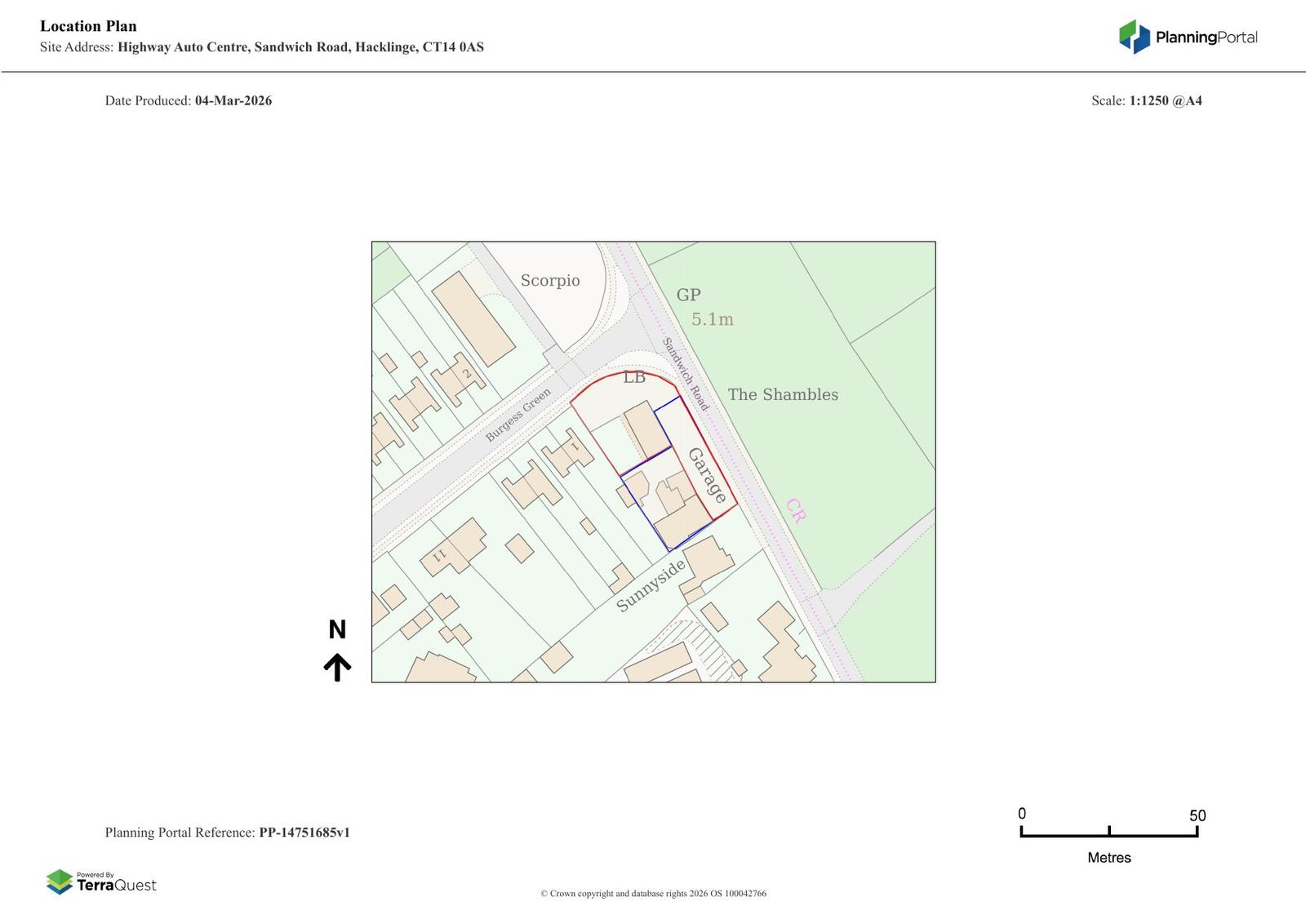Click the GP map marker
Screen dimensions: 1306x924
coord(688,295)
